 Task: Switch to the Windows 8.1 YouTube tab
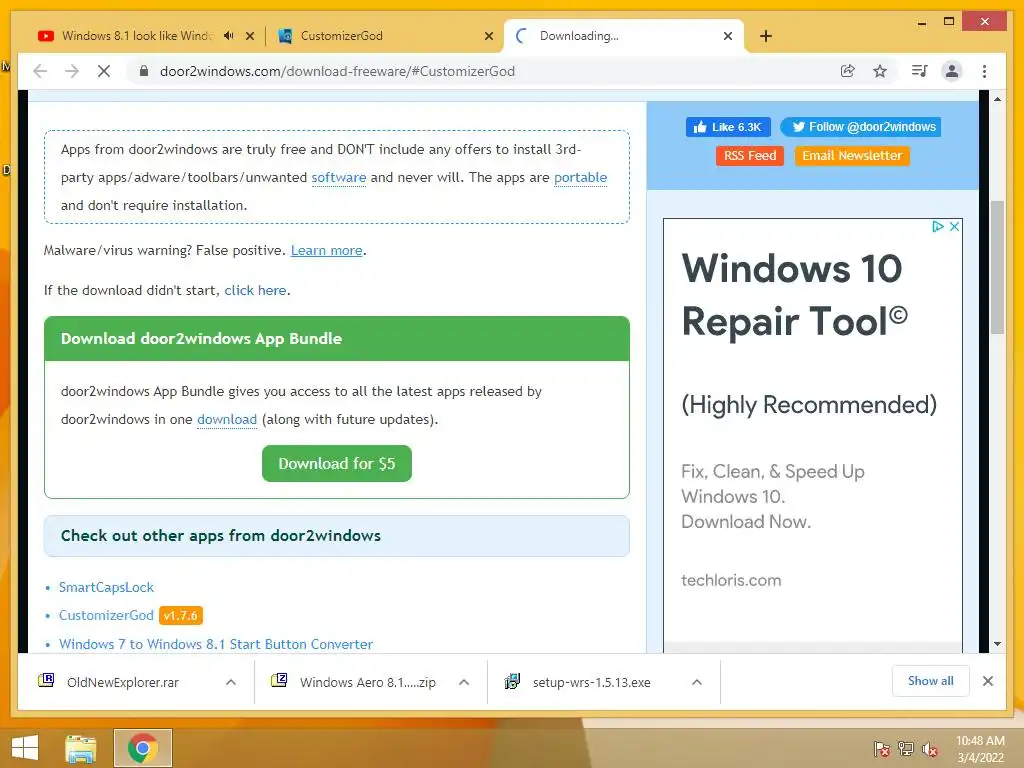point(137,36)
